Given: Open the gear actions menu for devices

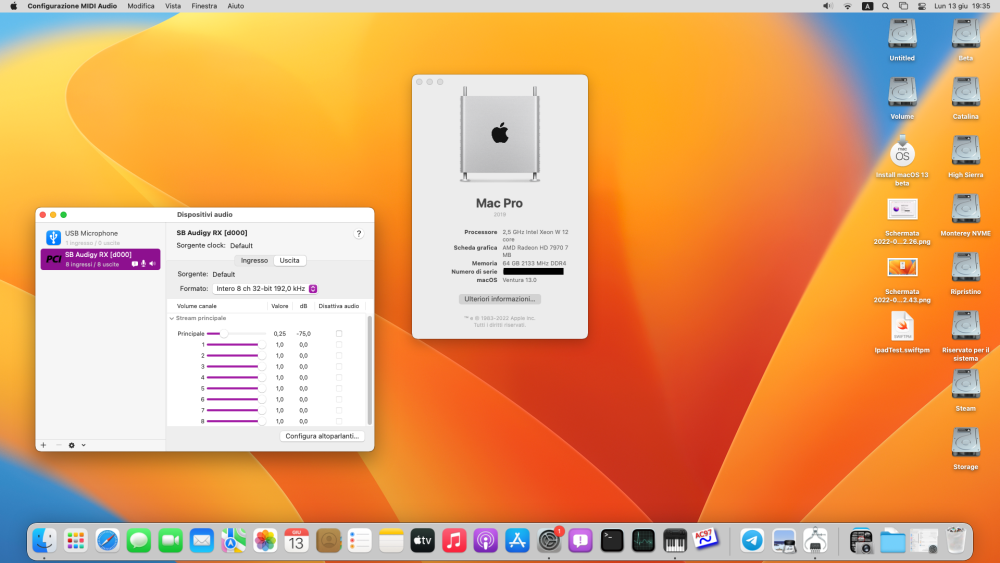Looking at the screenshot, I should point(71,445).
